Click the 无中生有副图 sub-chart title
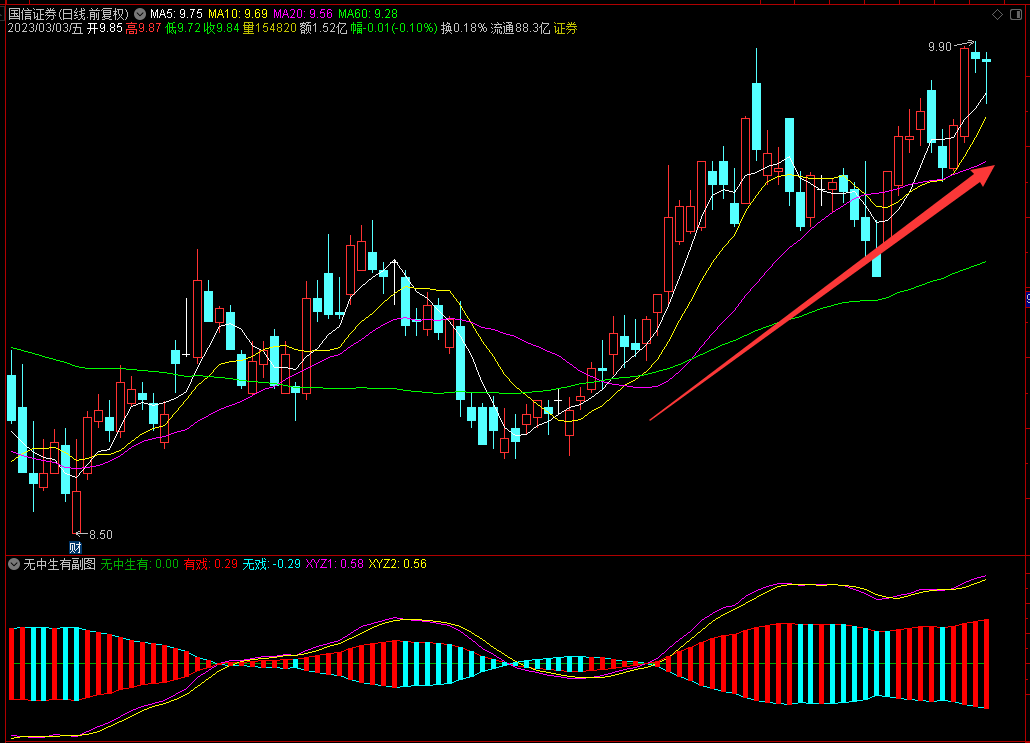This screenshot has height=743, width=1030. (60, 564)
